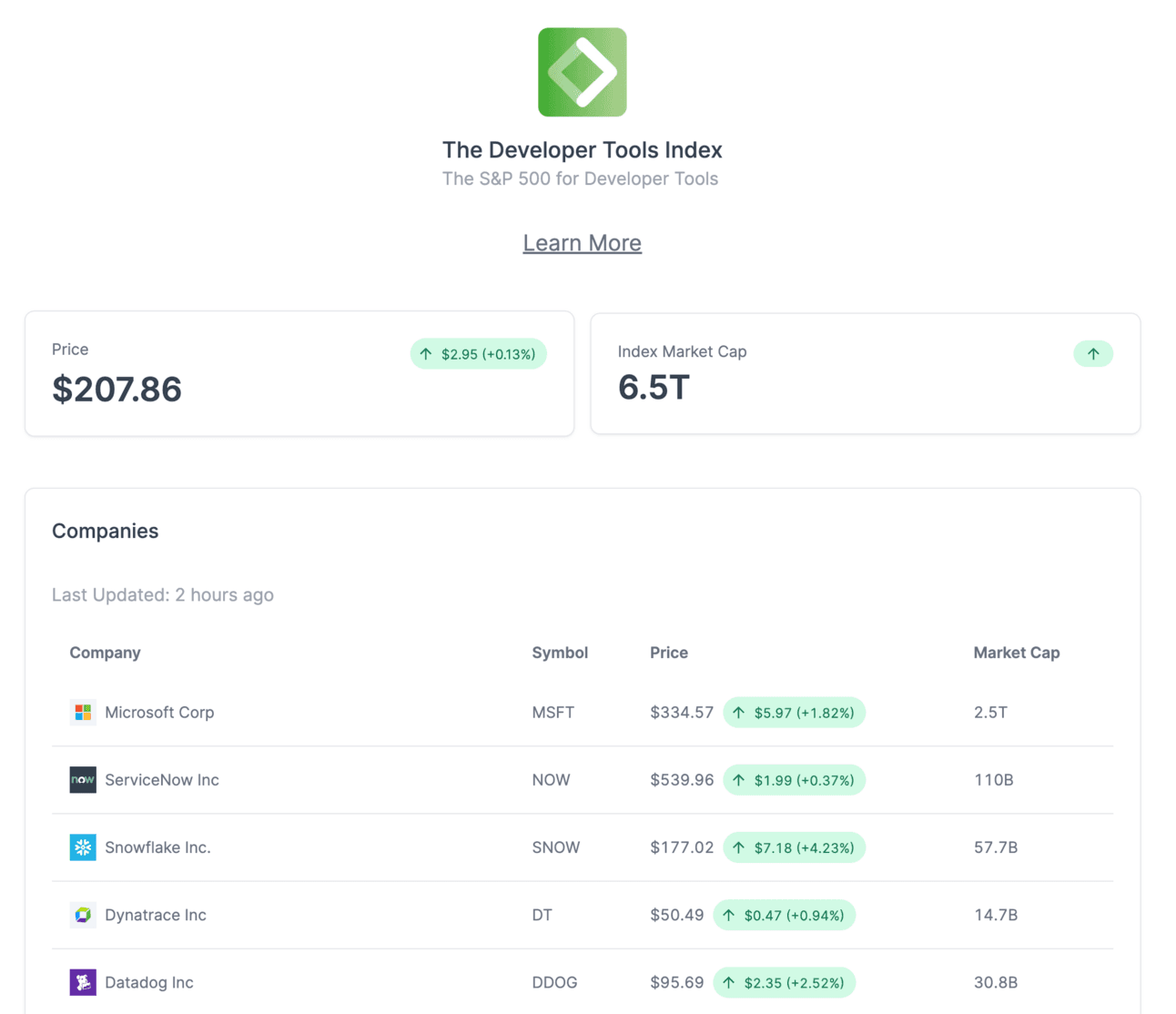The image size is (1176, 1014).
Task: Select the Price column header
Action: (x=669, y=653)
